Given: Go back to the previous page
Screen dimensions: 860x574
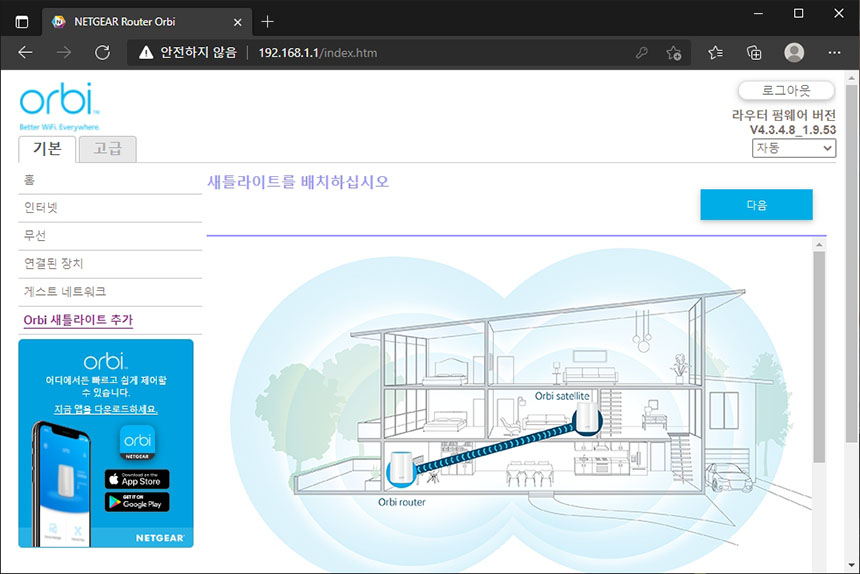Looking at the screenshot, I should coord(25,53).
